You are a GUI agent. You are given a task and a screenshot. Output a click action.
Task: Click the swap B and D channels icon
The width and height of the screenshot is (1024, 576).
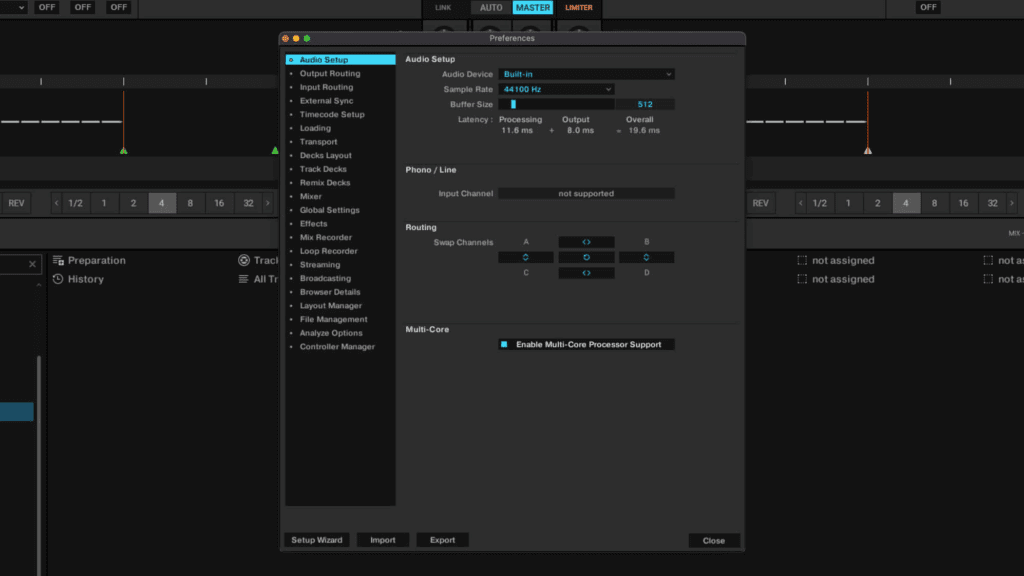646,258
